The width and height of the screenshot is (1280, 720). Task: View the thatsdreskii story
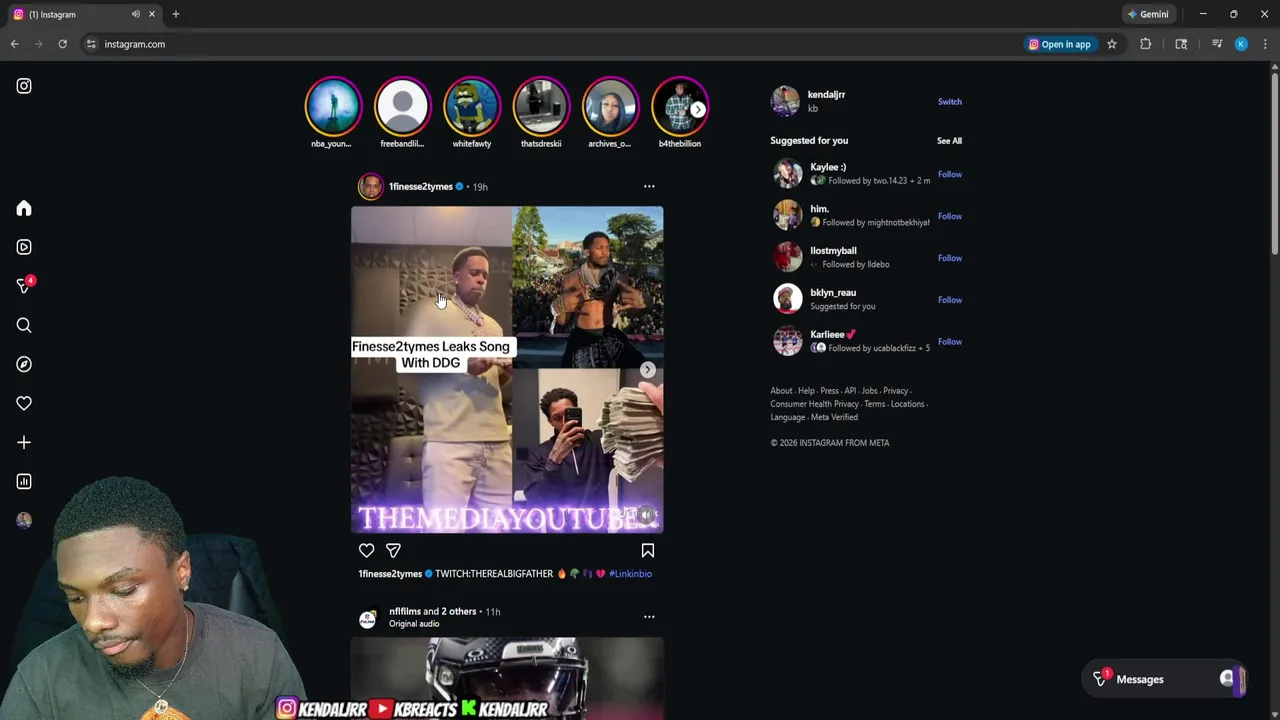click(x=541, y=106)
